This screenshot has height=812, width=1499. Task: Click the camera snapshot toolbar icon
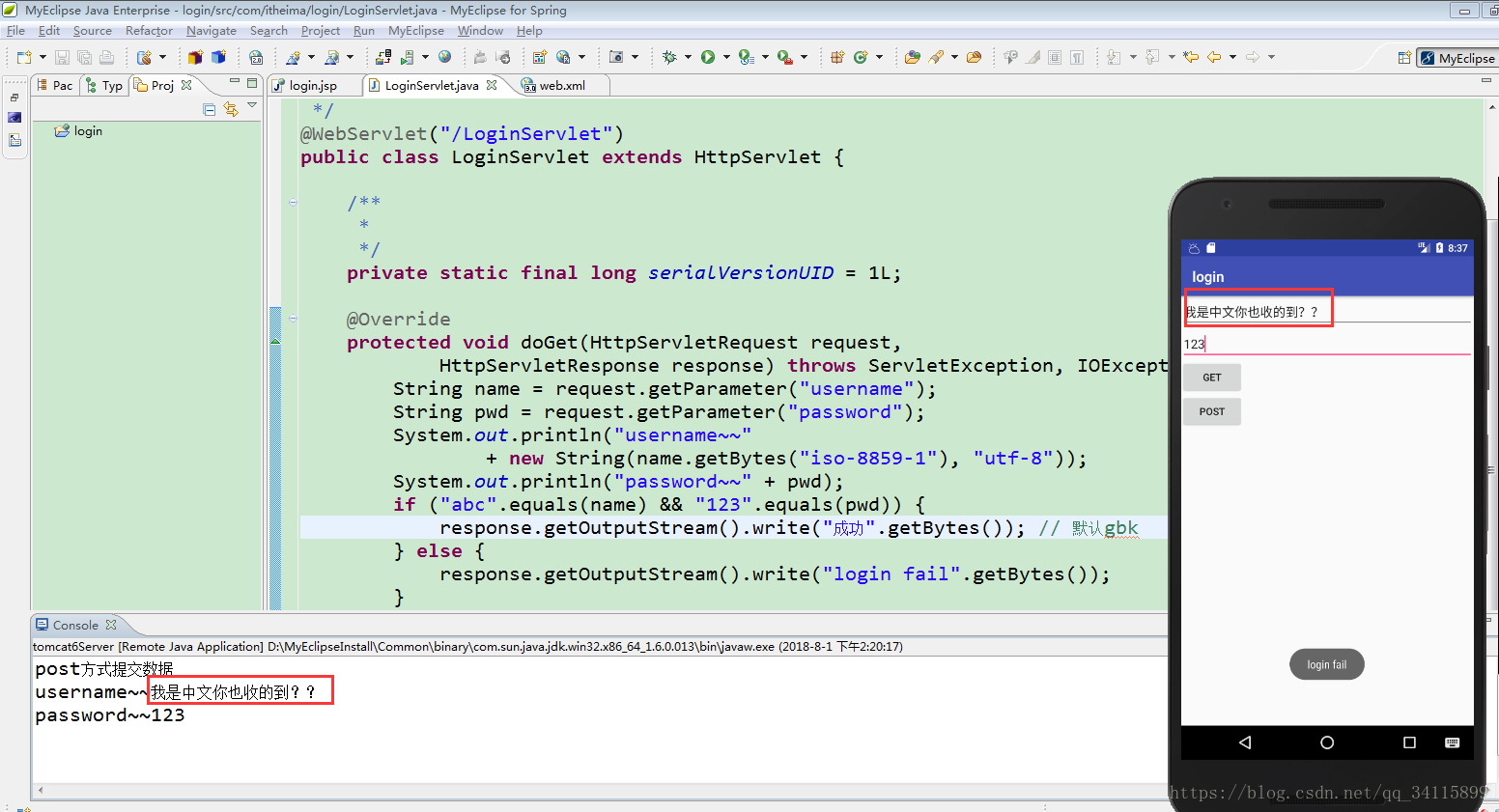tap(616, 58)
